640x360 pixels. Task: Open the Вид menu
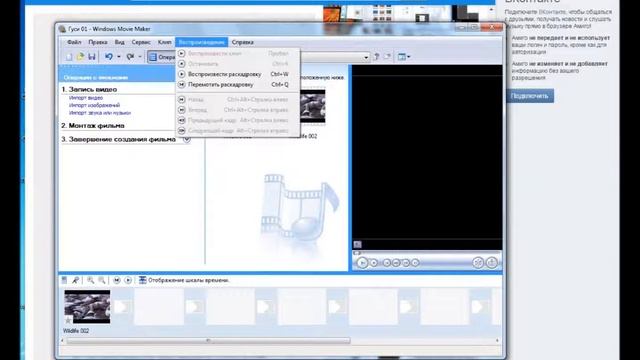pyautogui.click(x=119, y=42)
